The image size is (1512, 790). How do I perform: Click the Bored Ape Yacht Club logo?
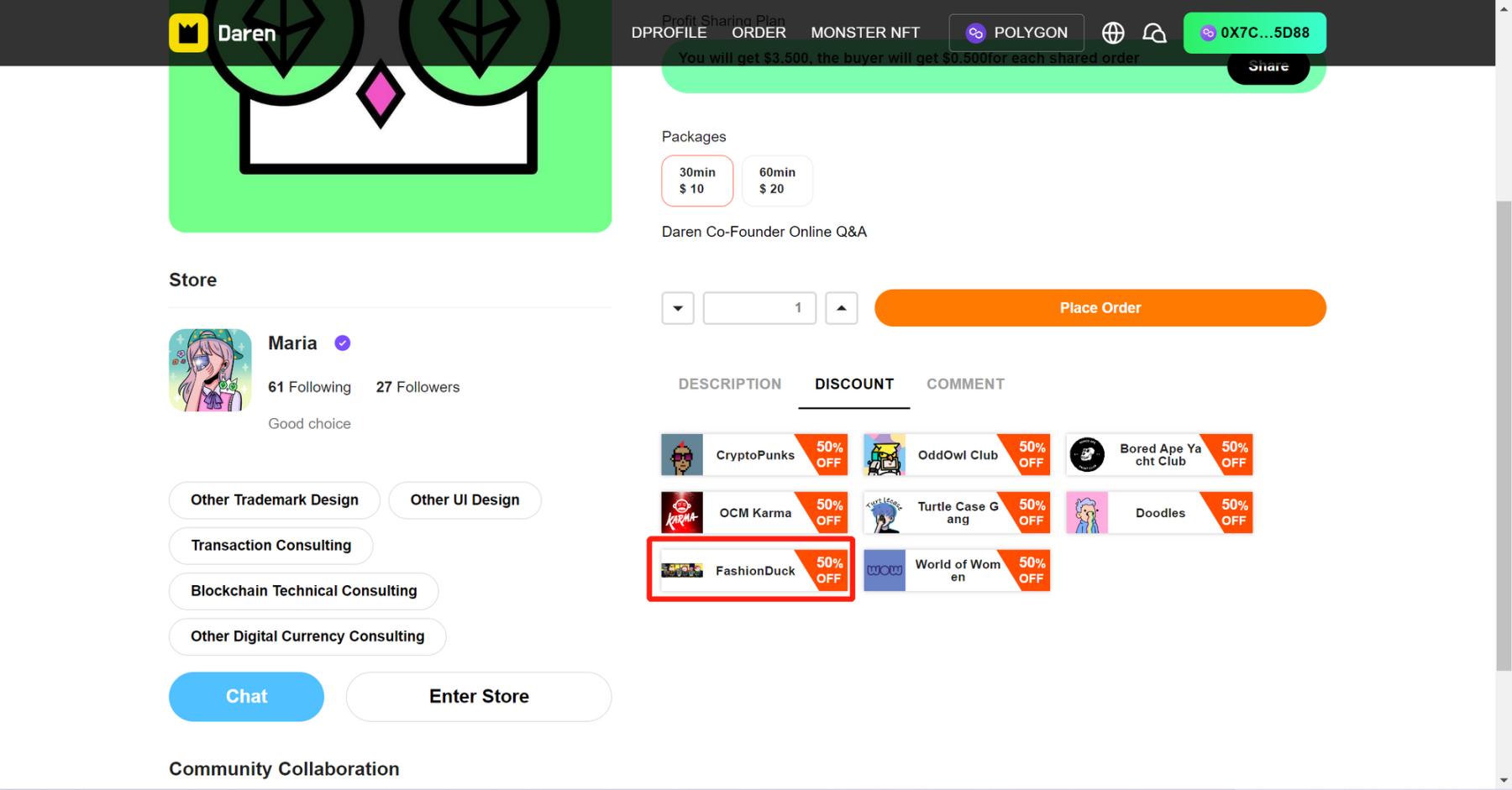point(1087,455)
